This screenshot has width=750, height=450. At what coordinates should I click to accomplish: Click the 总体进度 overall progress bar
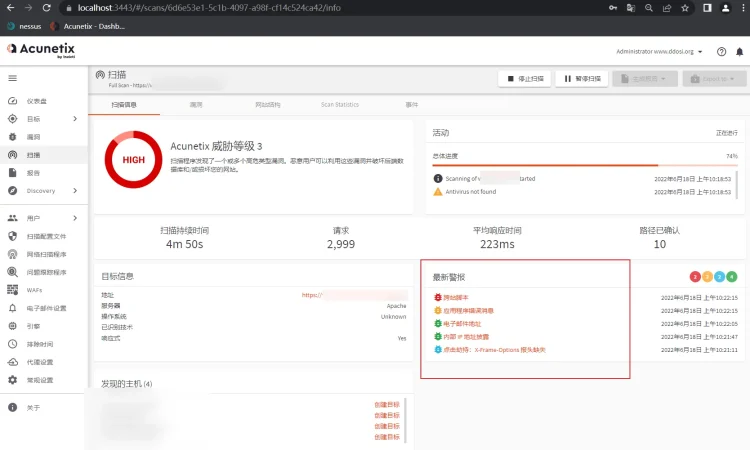tap(585, 165)
